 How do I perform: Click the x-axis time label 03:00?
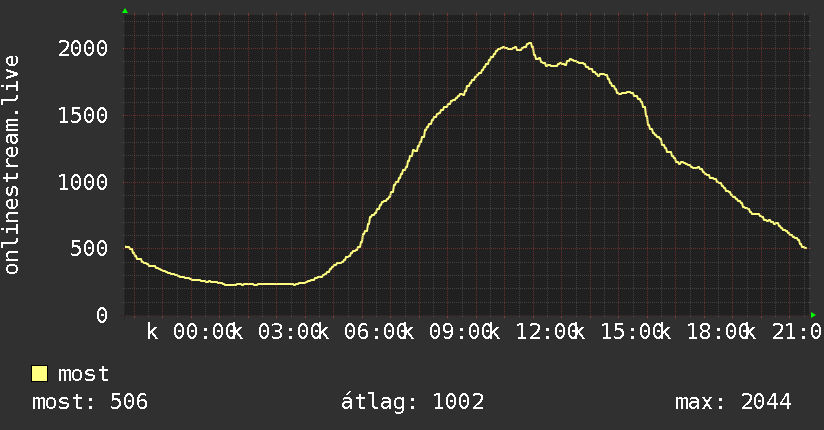[x=289, y=332]
